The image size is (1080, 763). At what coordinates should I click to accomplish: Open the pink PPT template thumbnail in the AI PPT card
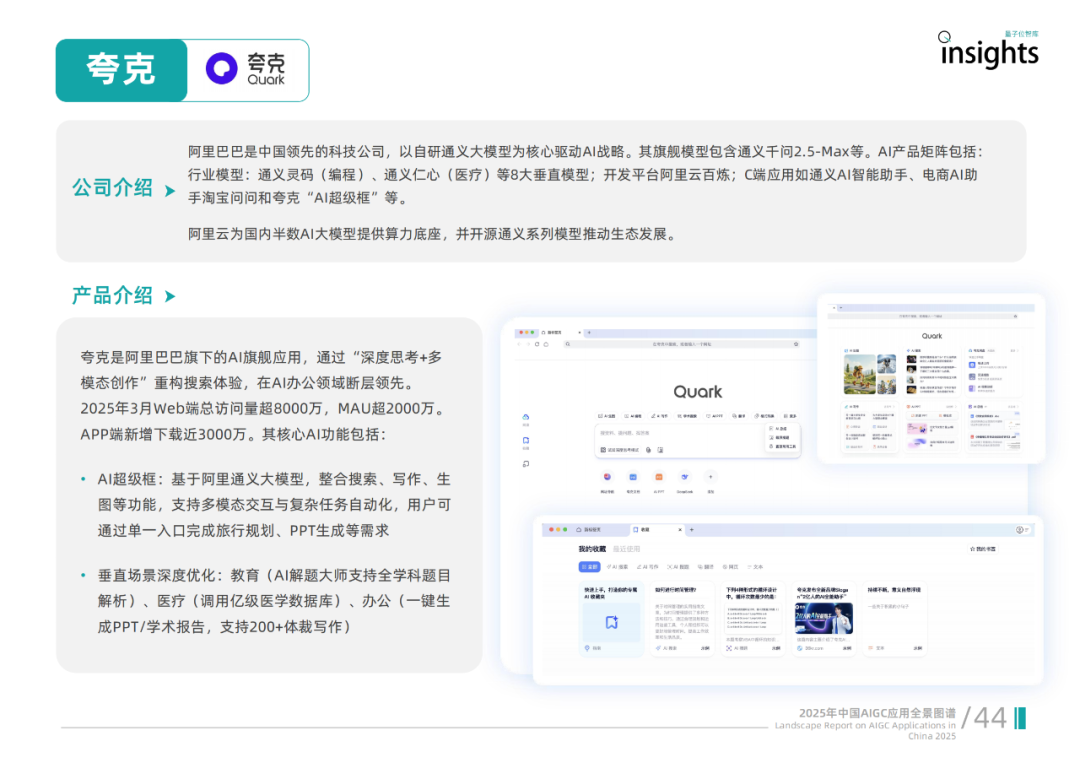click(917, 428)
